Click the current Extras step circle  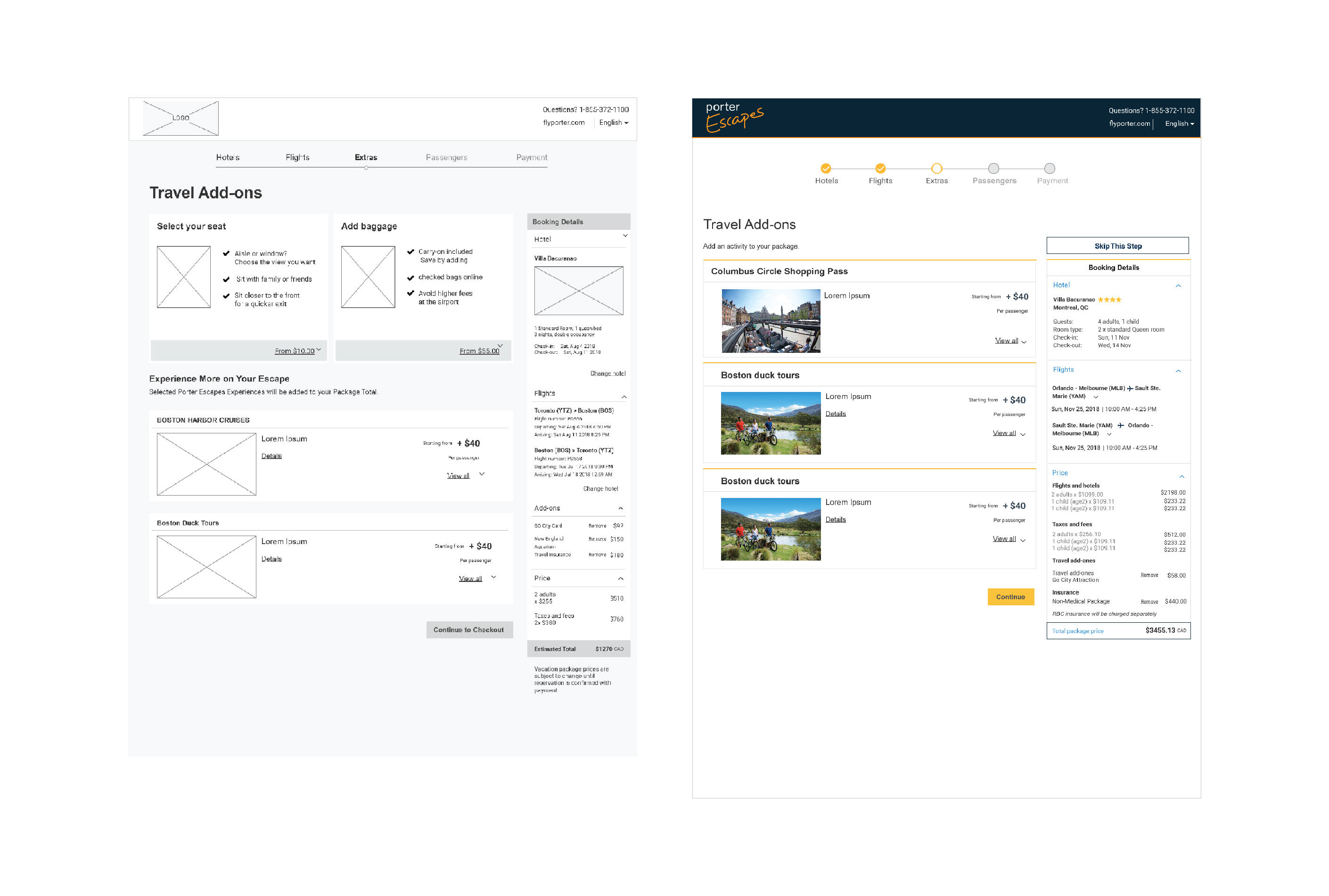point(936,169)
